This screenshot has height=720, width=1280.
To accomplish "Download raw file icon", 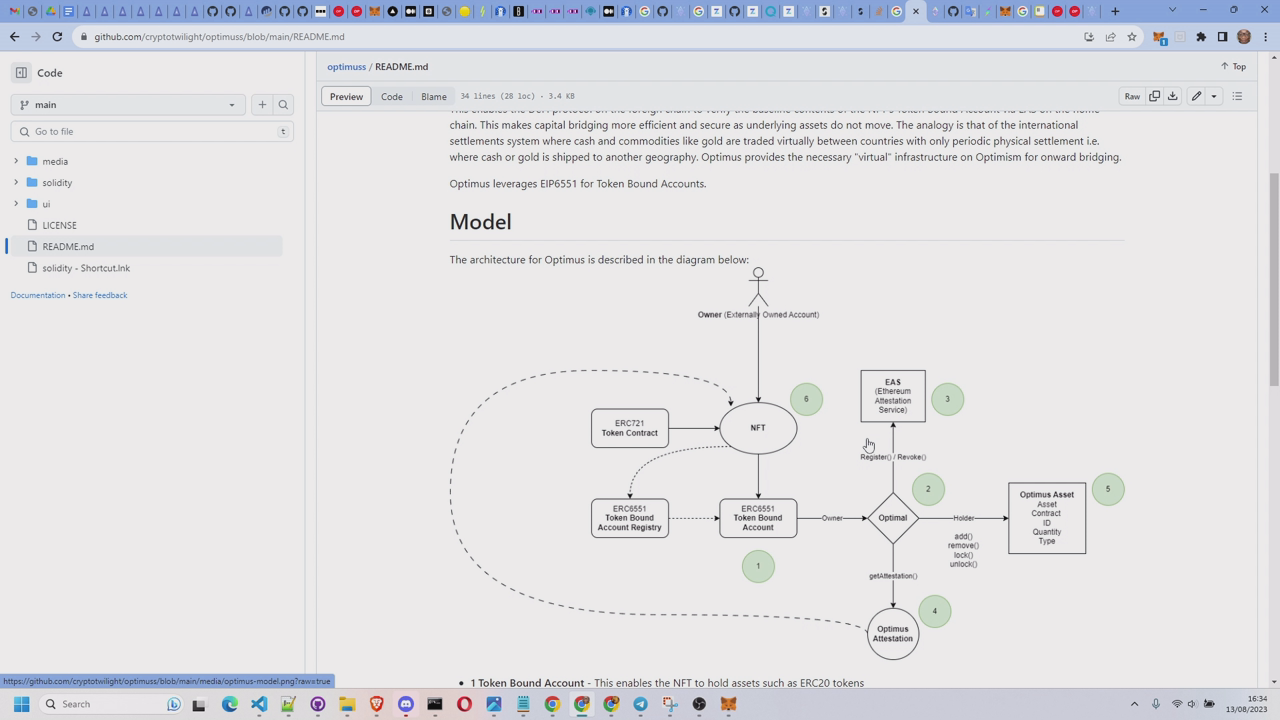I will (x=1172, y=96).
